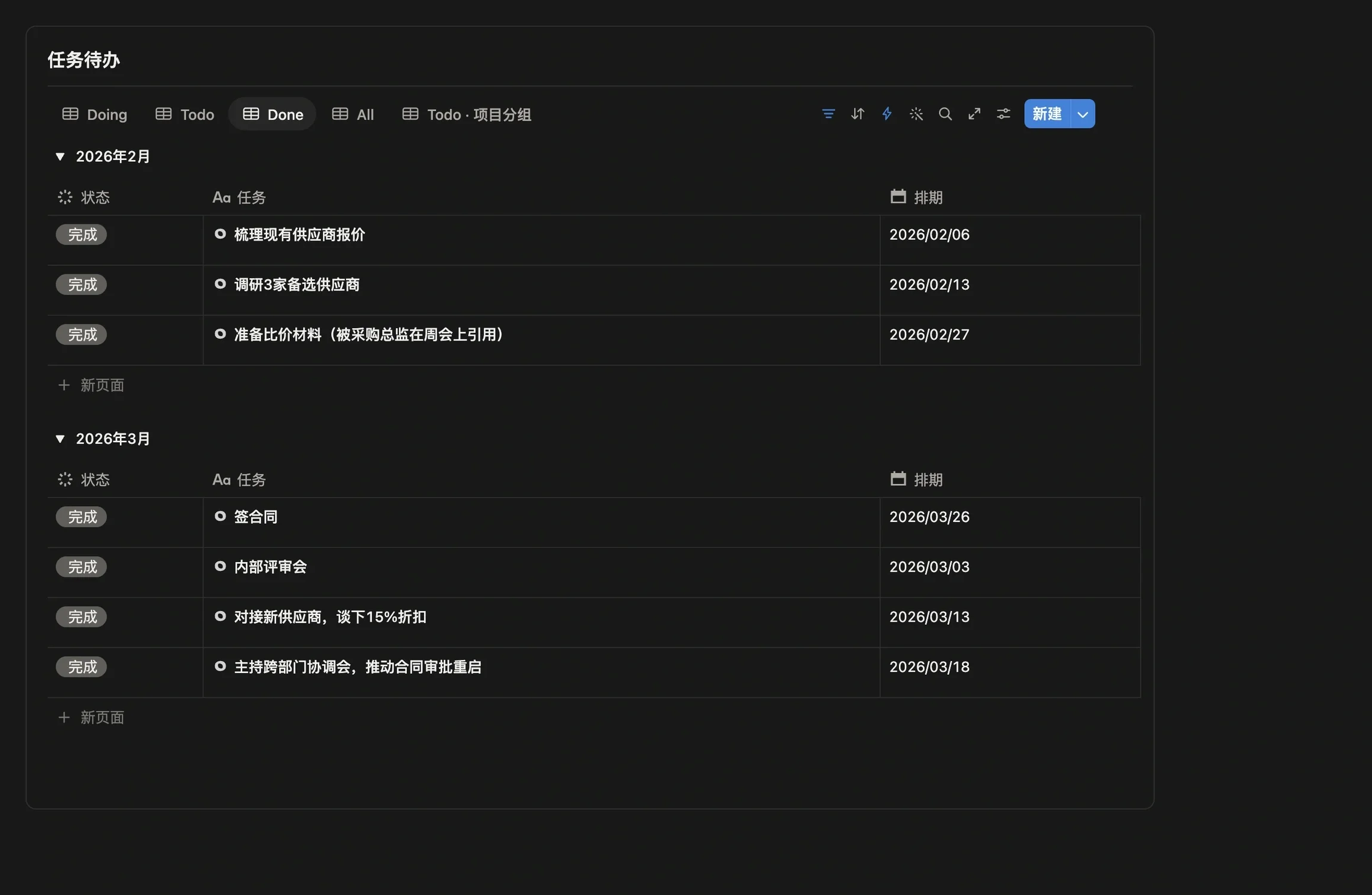Open the 完成 status tag for 内部评审会

coord(82,567)
